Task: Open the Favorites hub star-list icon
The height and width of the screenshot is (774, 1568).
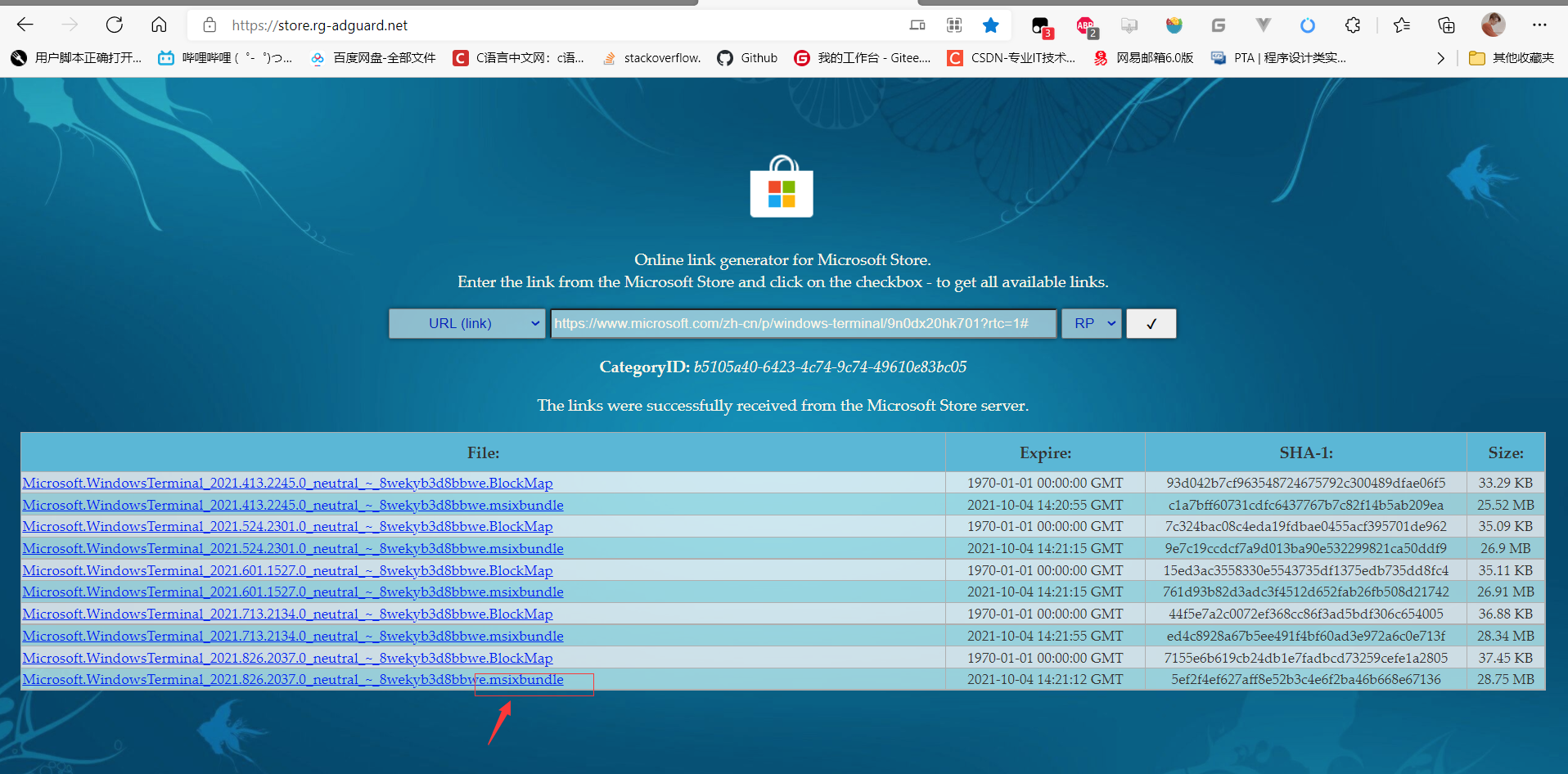Action: pyautogui.click(x=1402, y=25)
